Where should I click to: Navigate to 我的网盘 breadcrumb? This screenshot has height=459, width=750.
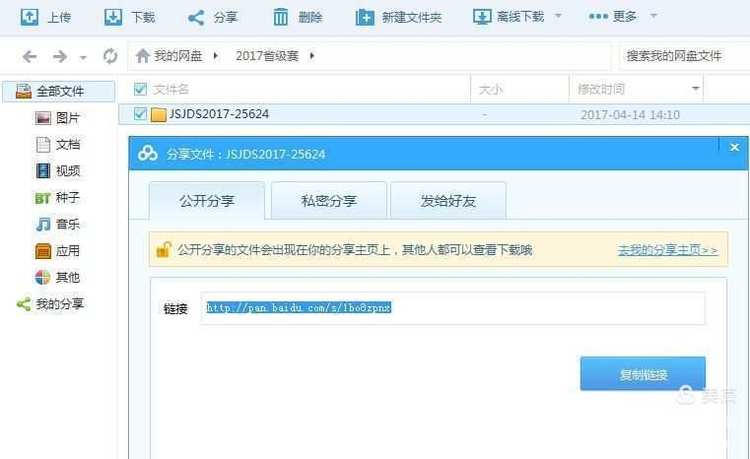pos(178,56)
